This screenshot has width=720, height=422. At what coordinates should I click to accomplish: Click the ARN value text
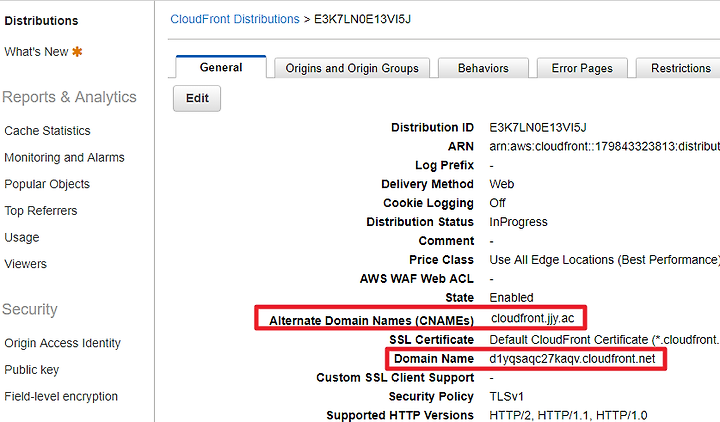(604, 146)
